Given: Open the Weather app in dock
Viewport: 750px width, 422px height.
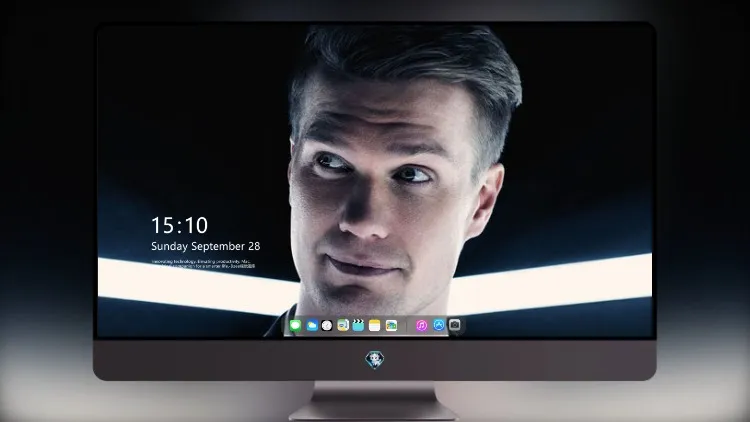Looking at the screenshot, I should [x=312, y=325].
